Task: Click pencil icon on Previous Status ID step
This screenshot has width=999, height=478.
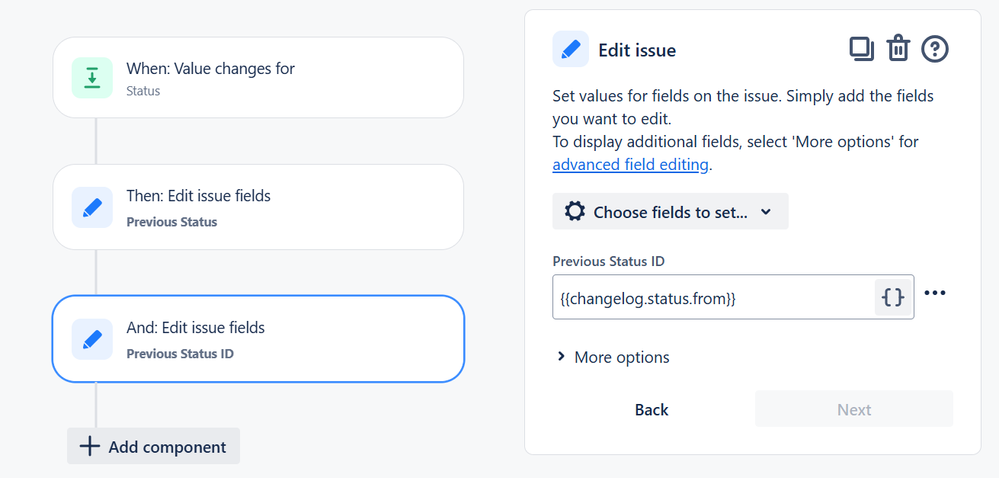Action: 92,340
